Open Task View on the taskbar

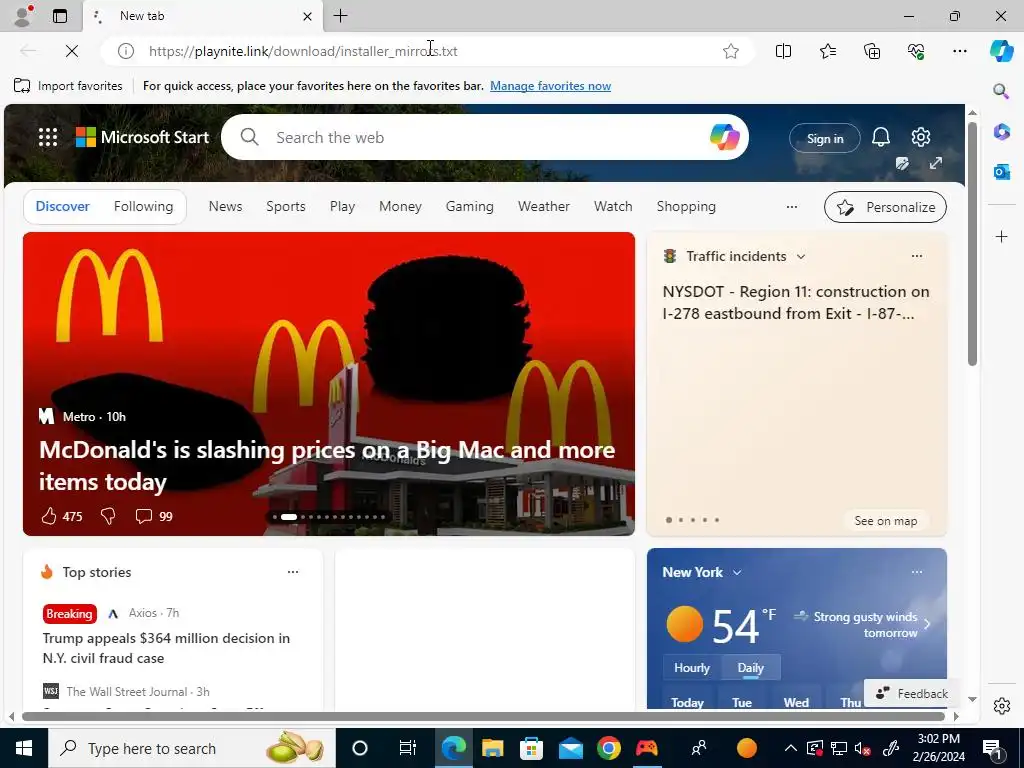click(x=408, y=748)
